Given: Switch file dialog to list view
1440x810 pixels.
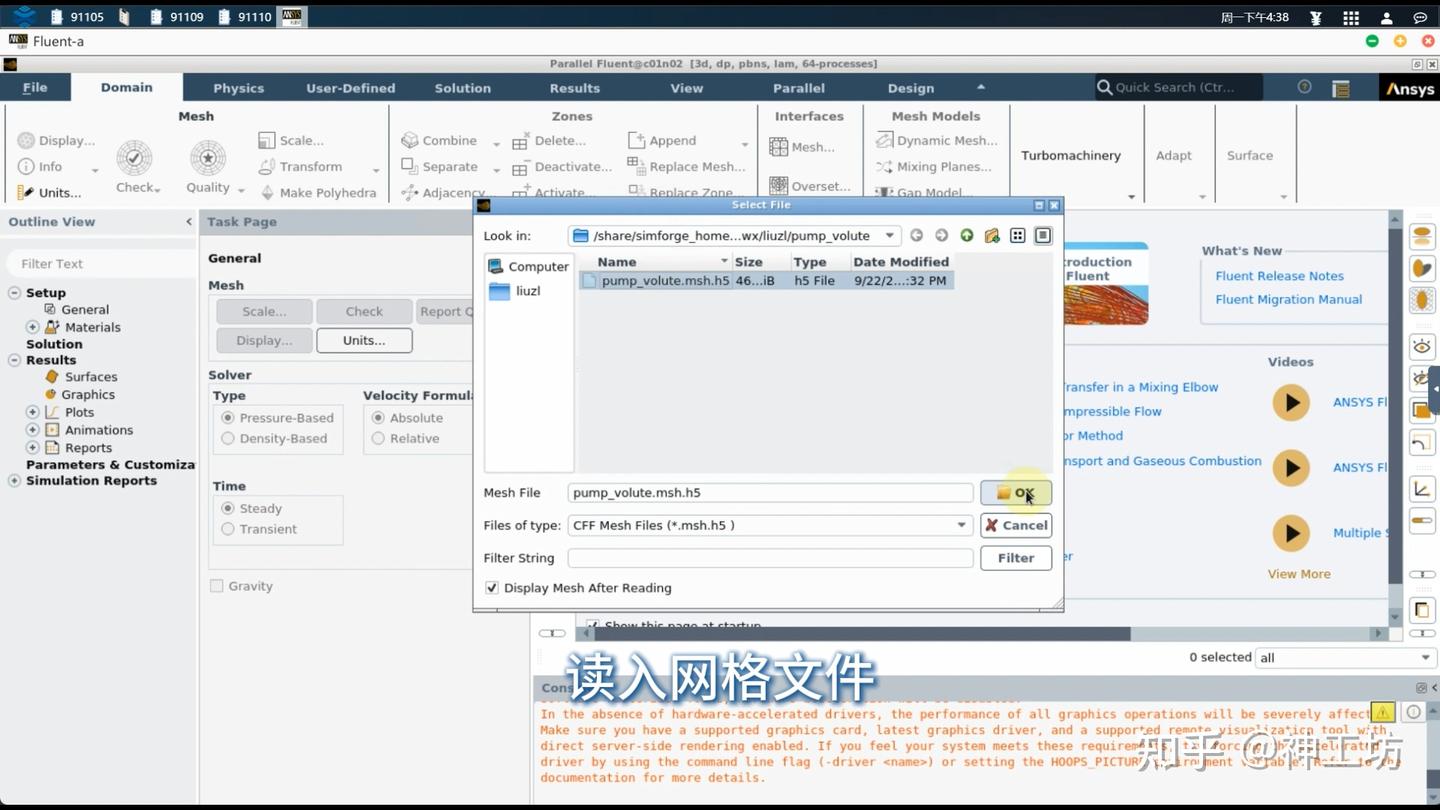Looking at the screenshot, I should coord(1018,236).
